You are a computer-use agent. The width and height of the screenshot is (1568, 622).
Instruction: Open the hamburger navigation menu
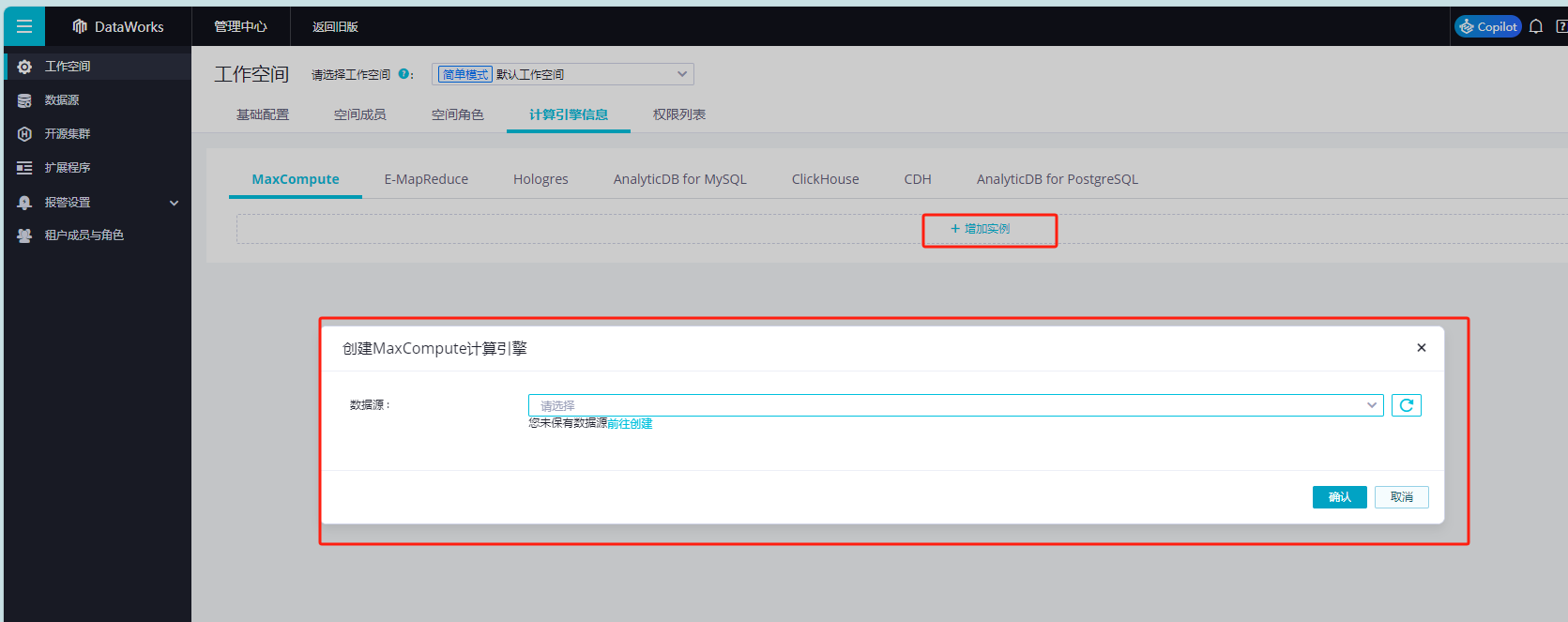(24, 26)
